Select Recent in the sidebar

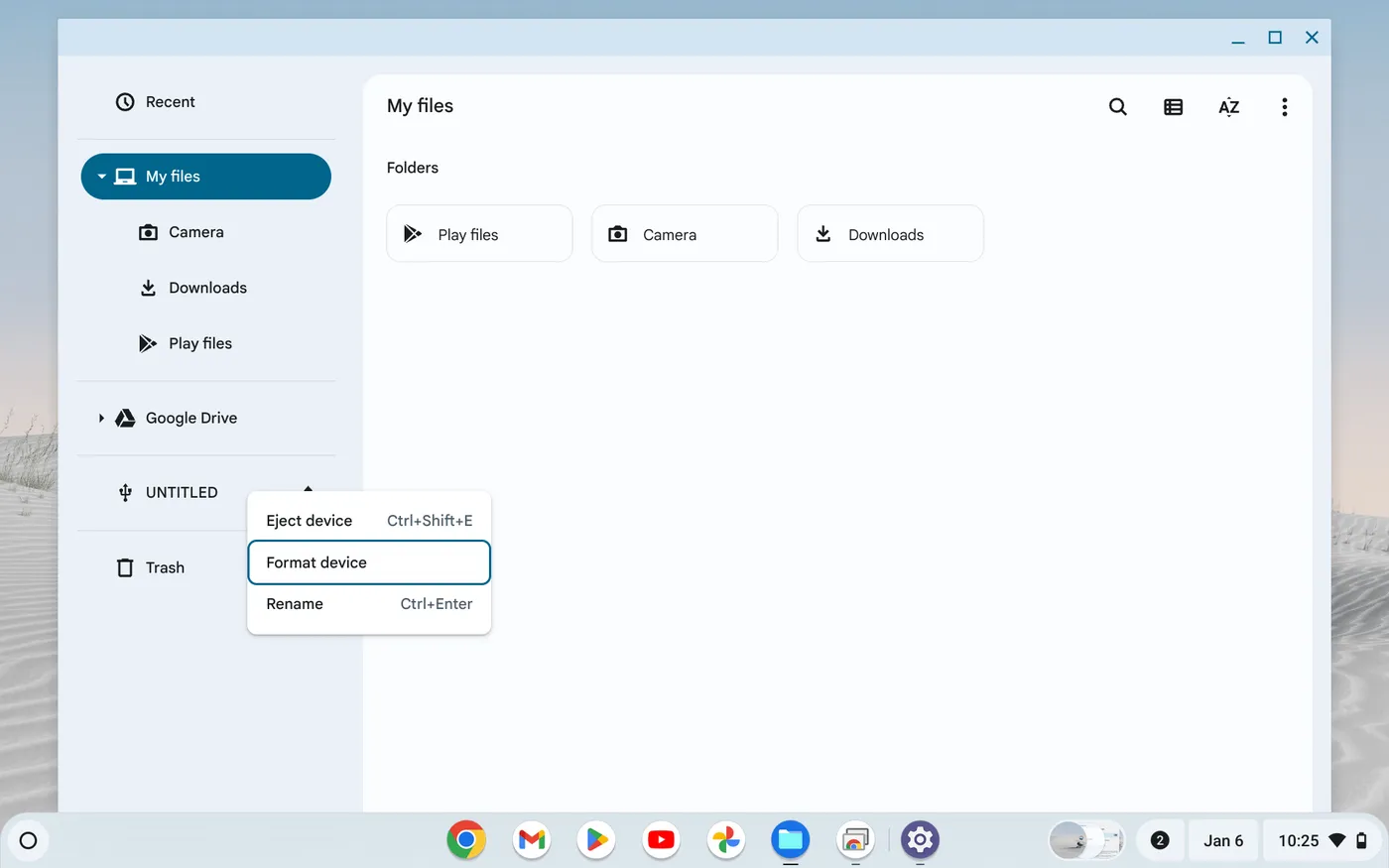tap(205, 102)
